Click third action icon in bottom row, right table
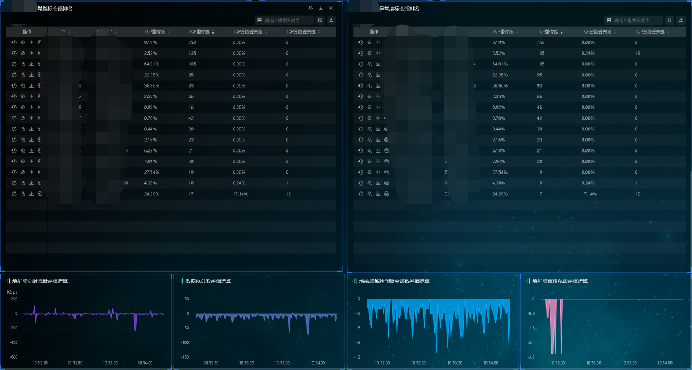This screenshot has height=370, width=692. 378,193
